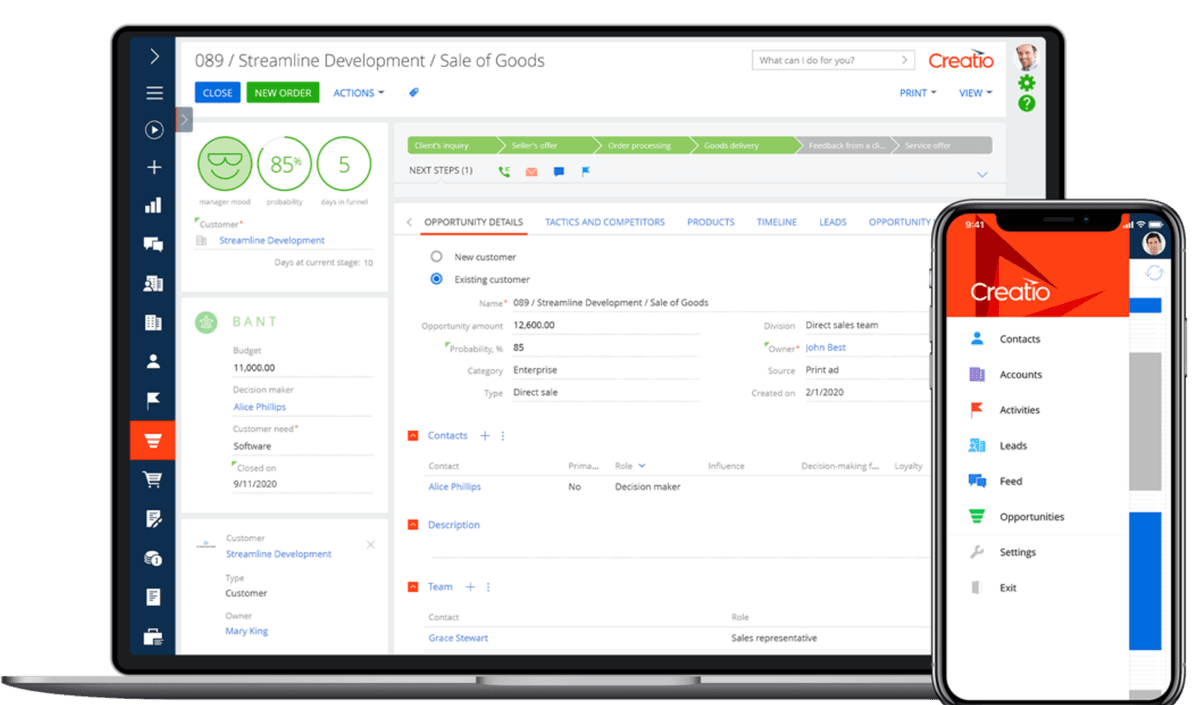Open the green gear settings icon
1200x705 pixels.
coord(1026,83)
